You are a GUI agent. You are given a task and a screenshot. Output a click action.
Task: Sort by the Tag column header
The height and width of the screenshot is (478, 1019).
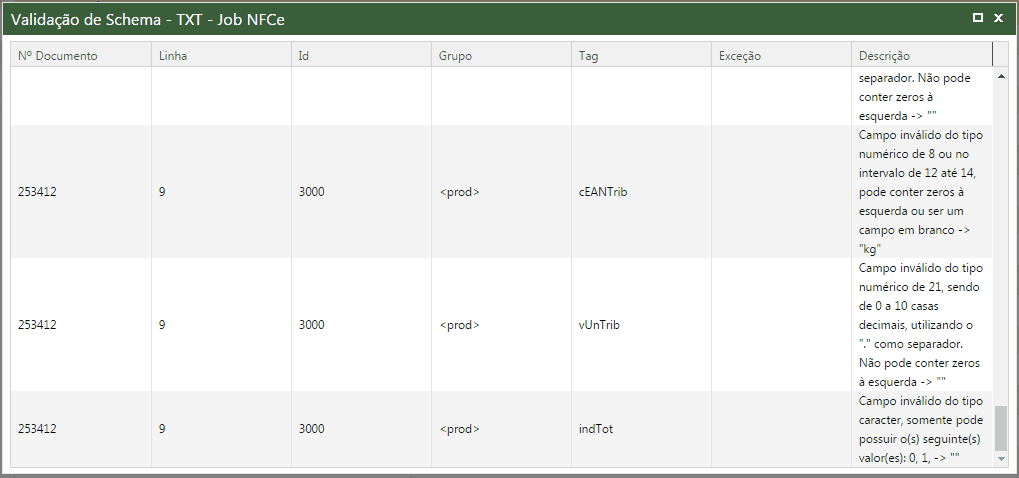589,56
